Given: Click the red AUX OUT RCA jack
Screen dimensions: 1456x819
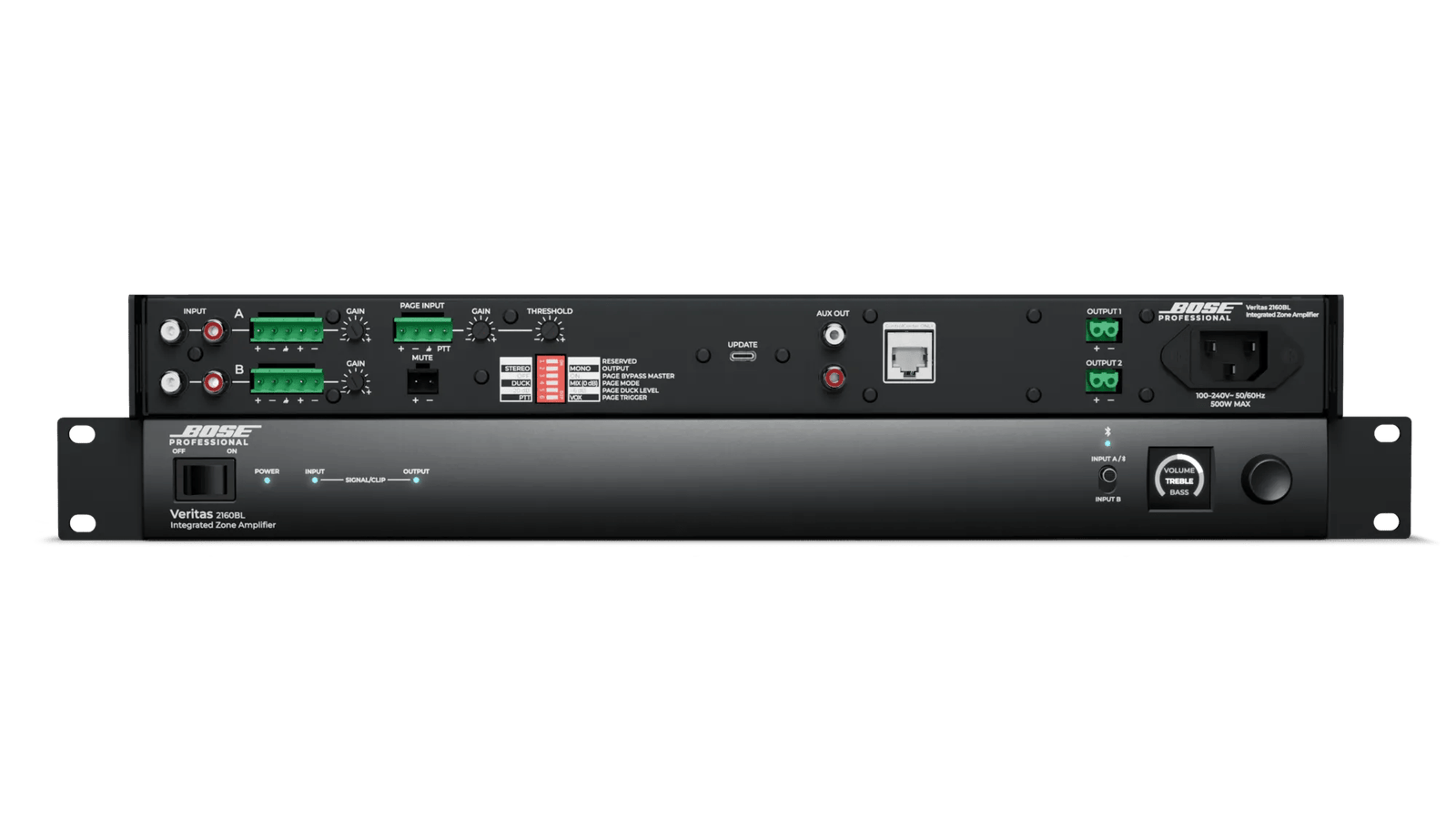Looking at the screenshot, I should click(x=834, y=377).
